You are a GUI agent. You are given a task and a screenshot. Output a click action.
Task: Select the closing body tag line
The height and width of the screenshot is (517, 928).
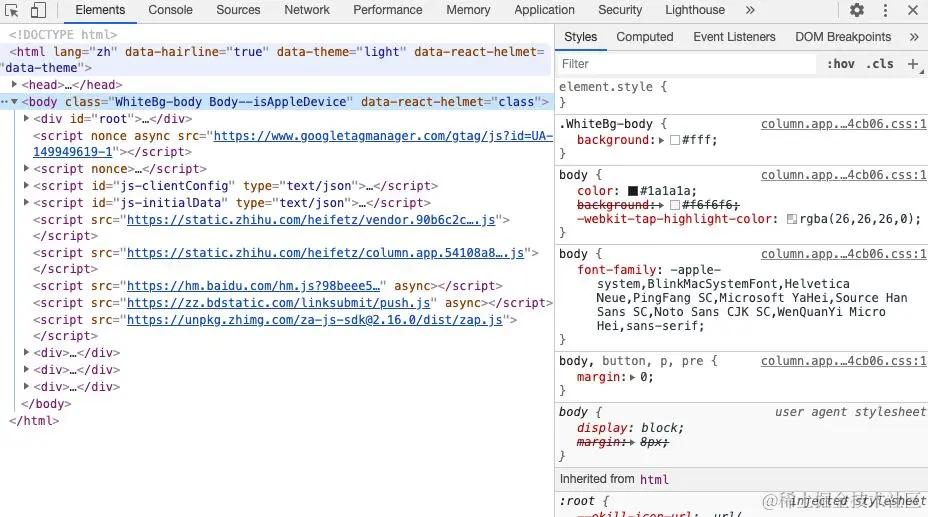[x=46, y=403]
